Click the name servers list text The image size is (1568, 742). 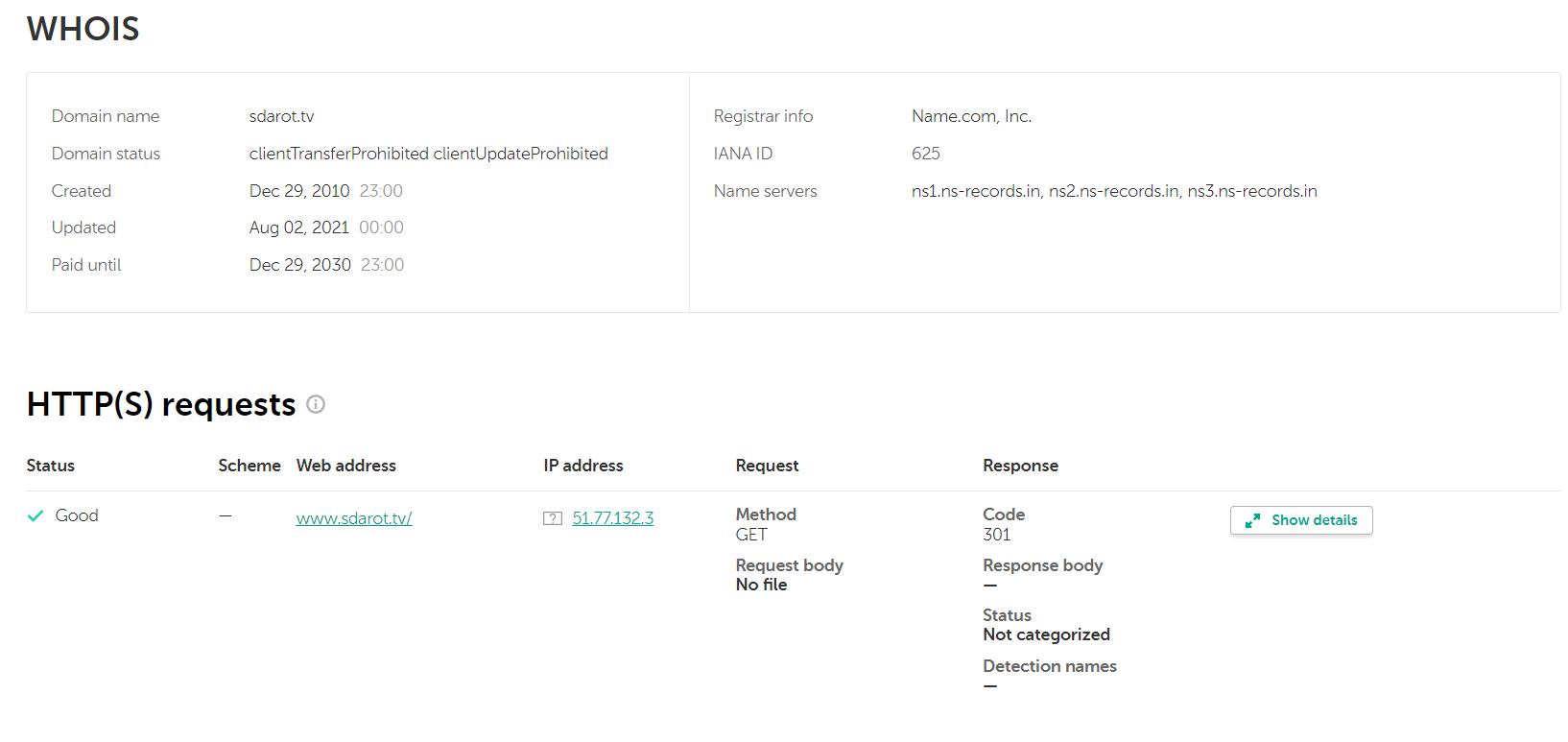coord(1114,191)
